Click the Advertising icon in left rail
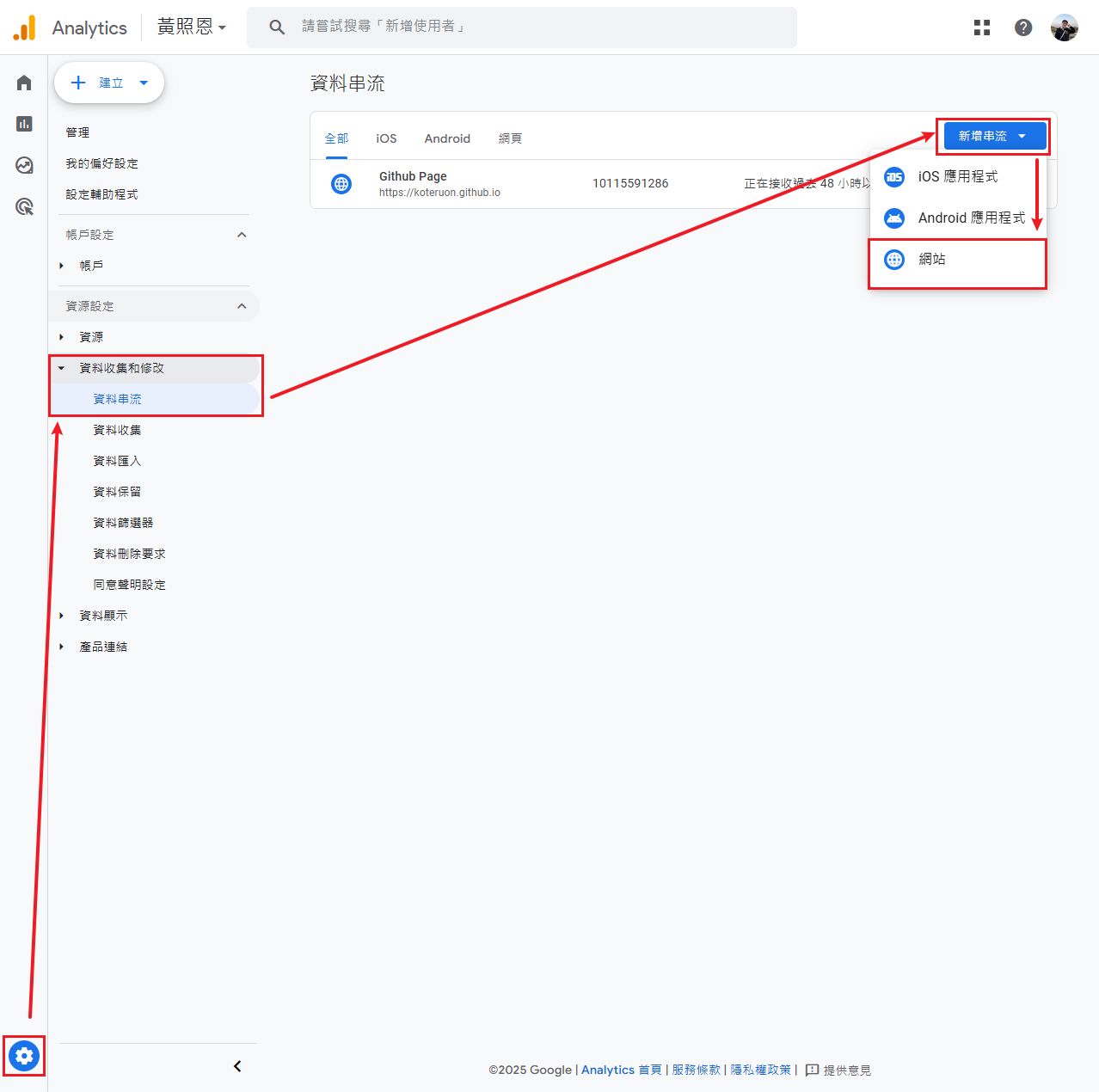The width and height of the screenshot is (1099, 1092). (23, 206)
